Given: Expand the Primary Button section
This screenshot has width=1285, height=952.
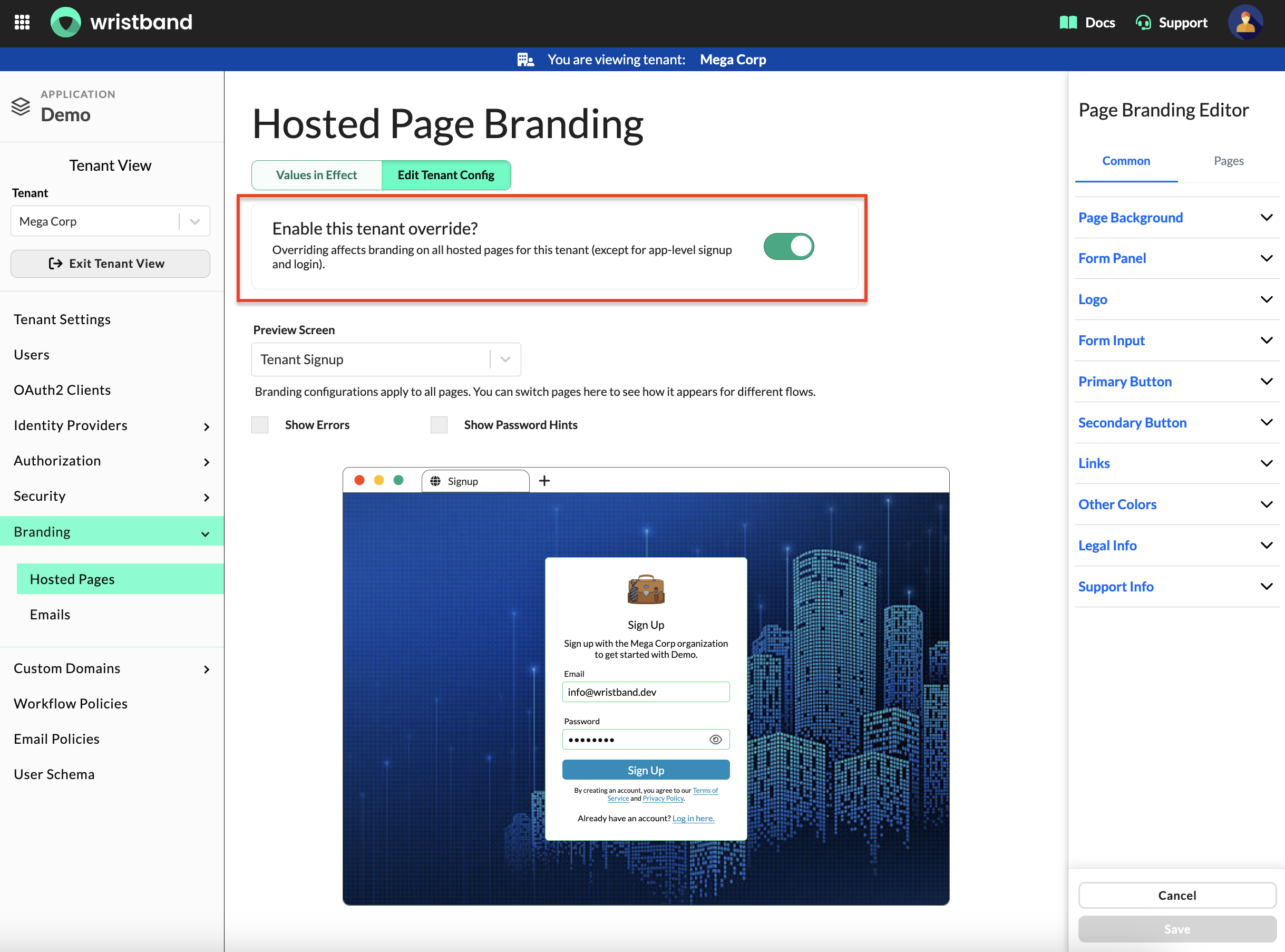Looking at the screenshot, I should tap(1176, 382).
